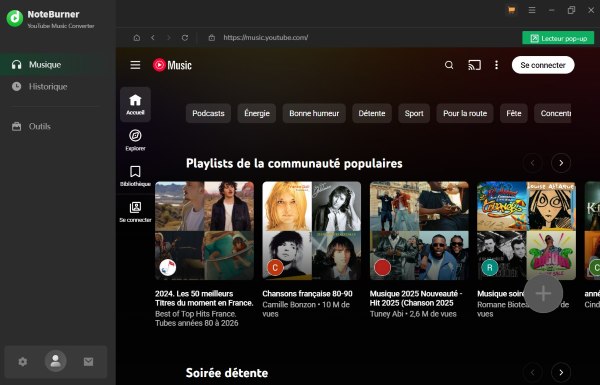Image resolution: width=600 pixels, height=385 pixels.
Task: Click the Best of Top Hits France author text
Action: pyautogui.click(x=196, y=314)
